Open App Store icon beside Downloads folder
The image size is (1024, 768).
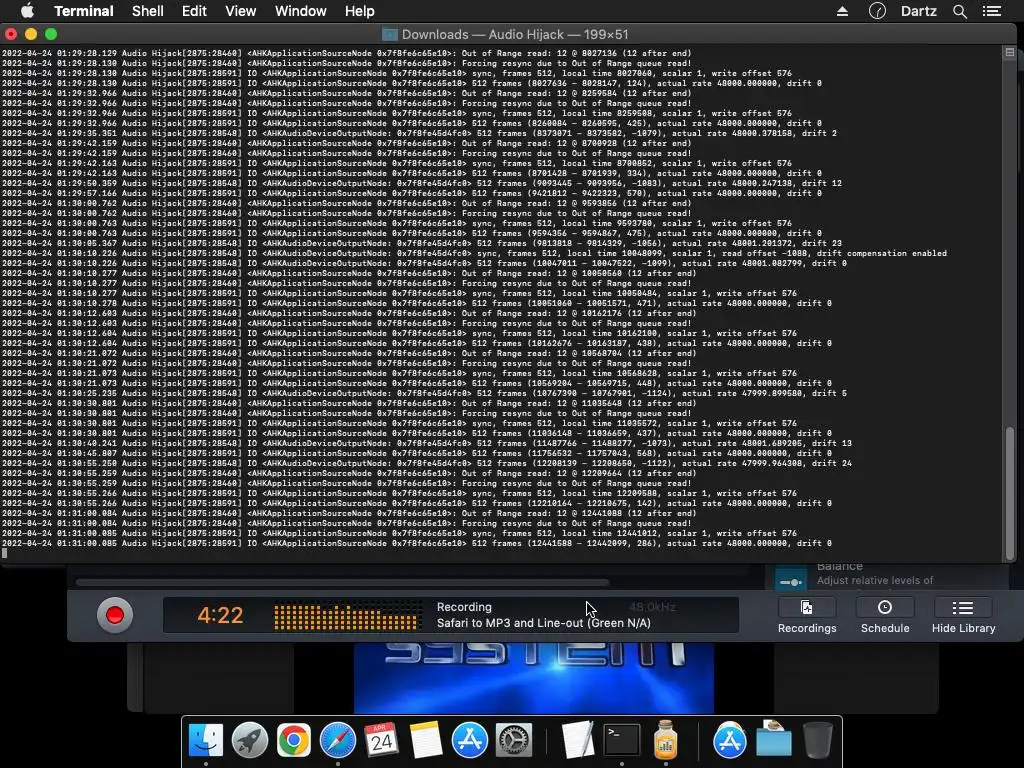(x=729, y=740)
